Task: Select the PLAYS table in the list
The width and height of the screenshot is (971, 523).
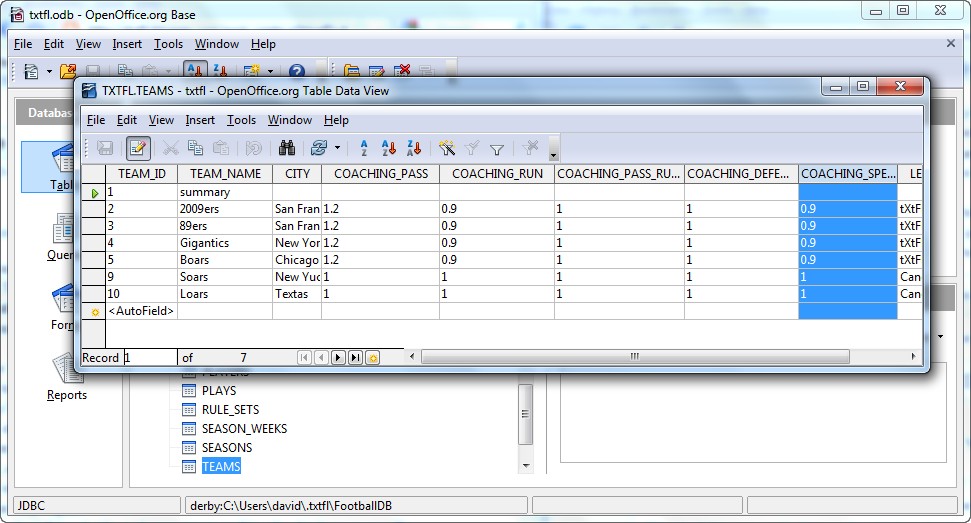Action: [x=219, y=391]
